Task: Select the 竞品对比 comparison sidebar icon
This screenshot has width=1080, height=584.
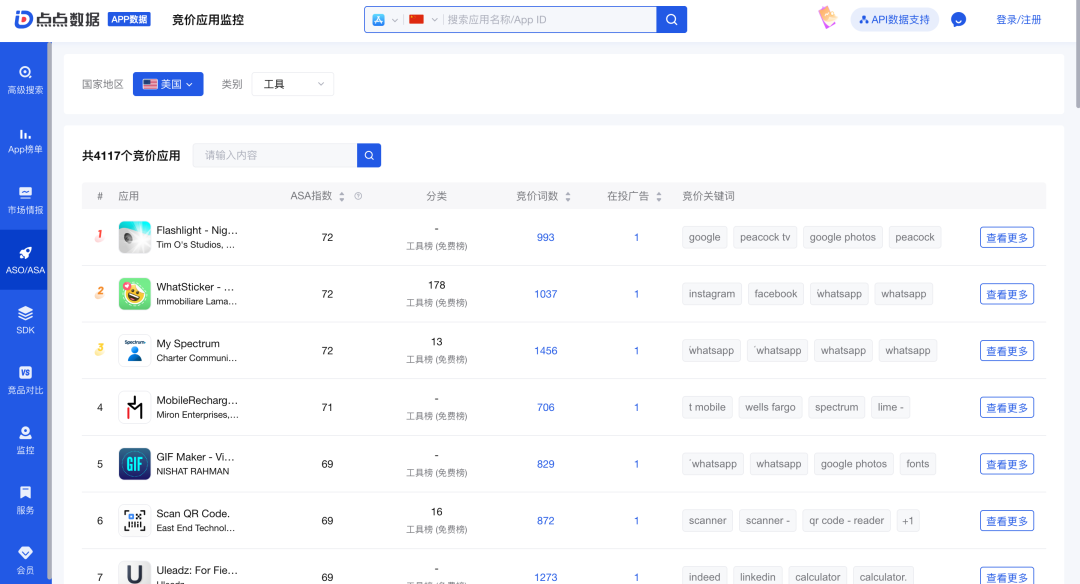Action: tap(24, 378)
